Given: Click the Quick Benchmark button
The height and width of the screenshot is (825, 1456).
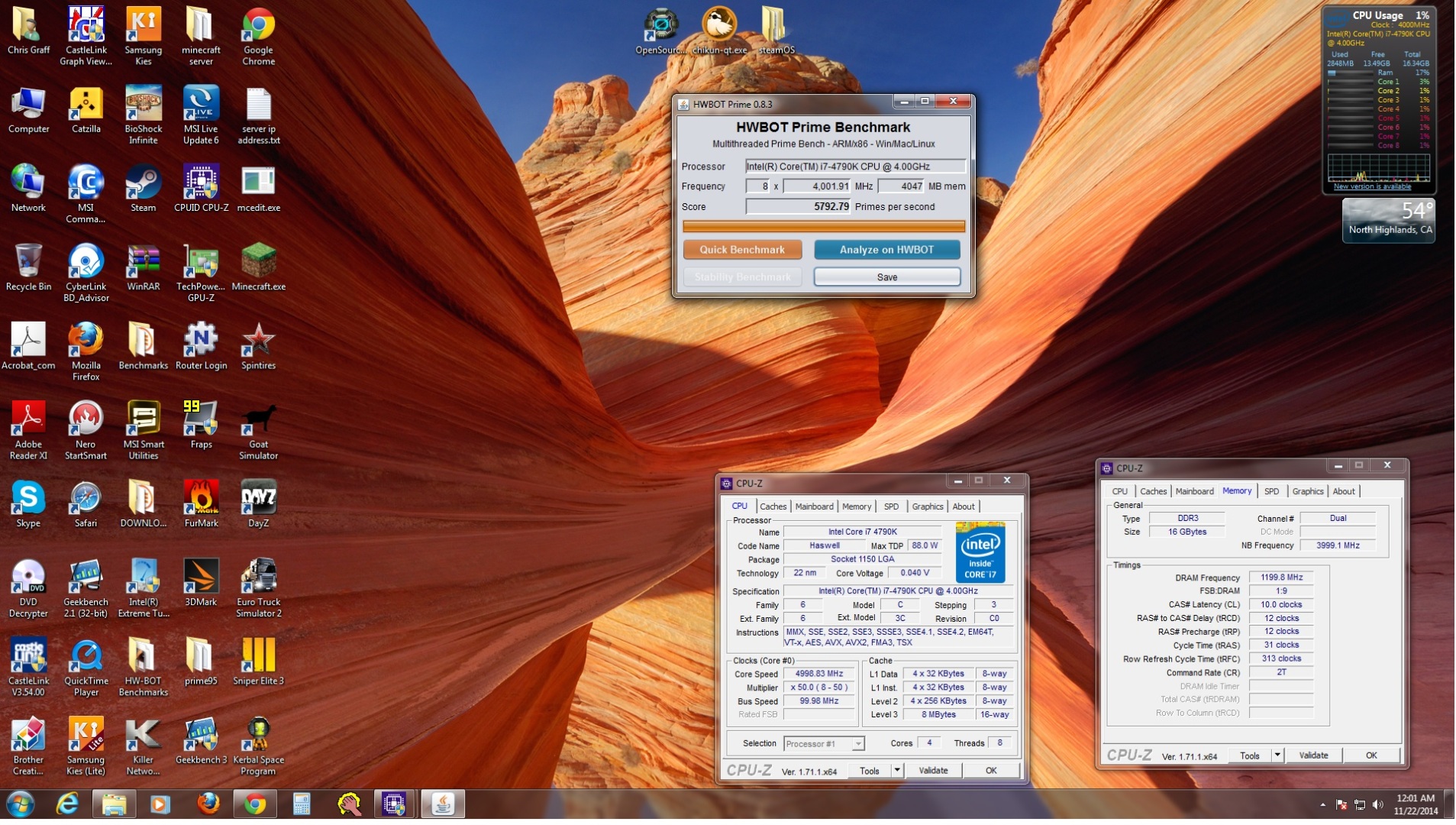Looking at the screenshot, I should tap(742, 251).
